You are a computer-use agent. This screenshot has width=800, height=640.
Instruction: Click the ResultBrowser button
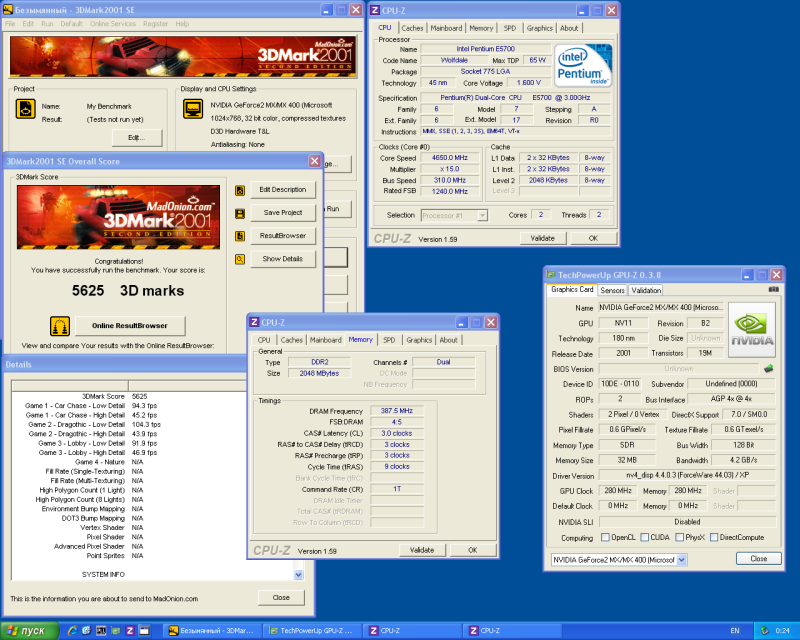(x=283, y=236)
